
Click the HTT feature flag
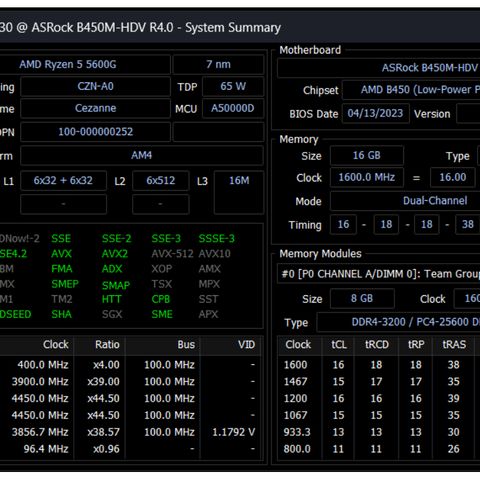click(111, 299)
